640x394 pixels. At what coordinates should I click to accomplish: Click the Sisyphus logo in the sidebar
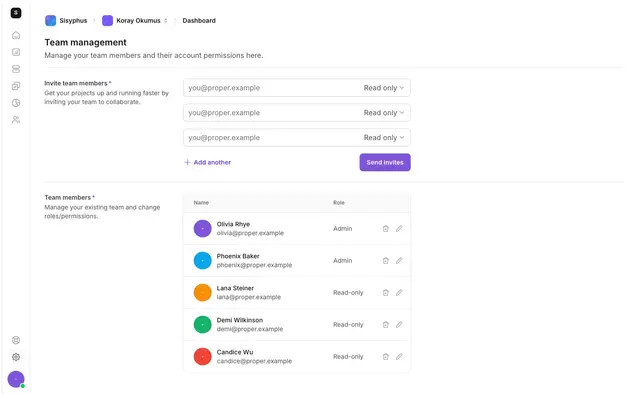click(16, 13)
